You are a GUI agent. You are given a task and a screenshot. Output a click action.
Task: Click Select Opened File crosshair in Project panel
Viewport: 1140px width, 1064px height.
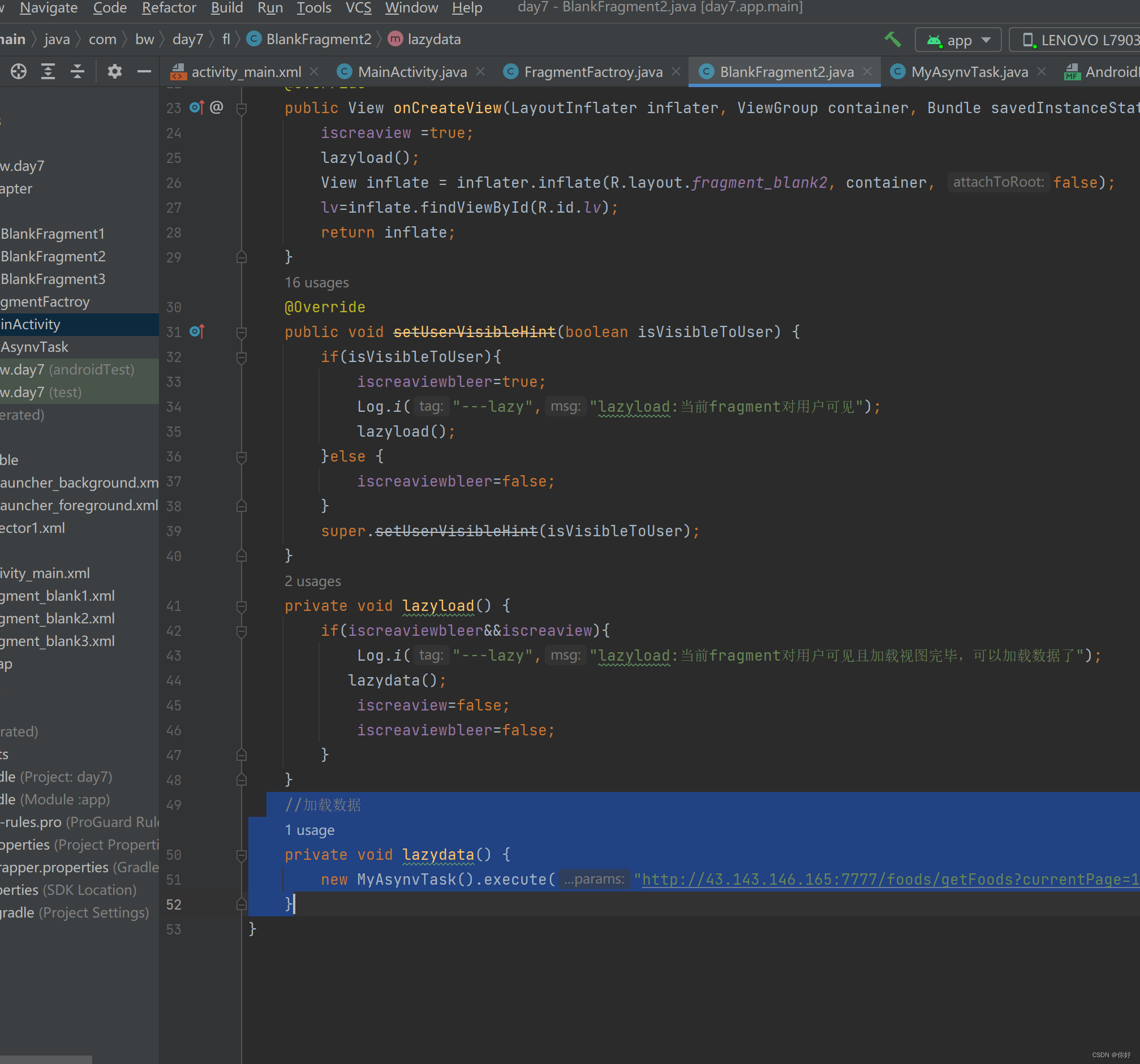18,71
